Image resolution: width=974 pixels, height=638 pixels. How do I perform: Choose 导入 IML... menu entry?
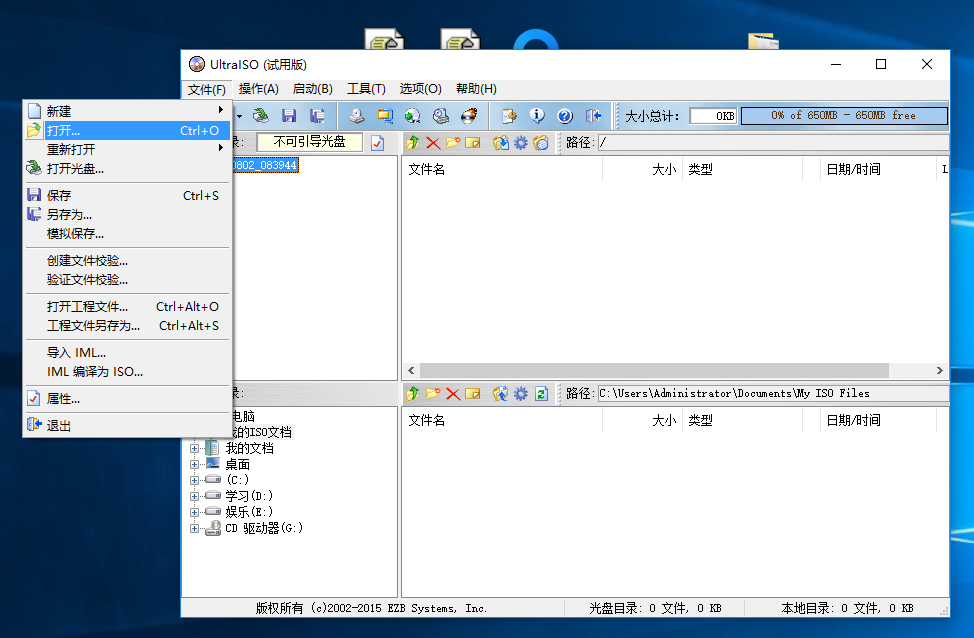click(127, 352)
